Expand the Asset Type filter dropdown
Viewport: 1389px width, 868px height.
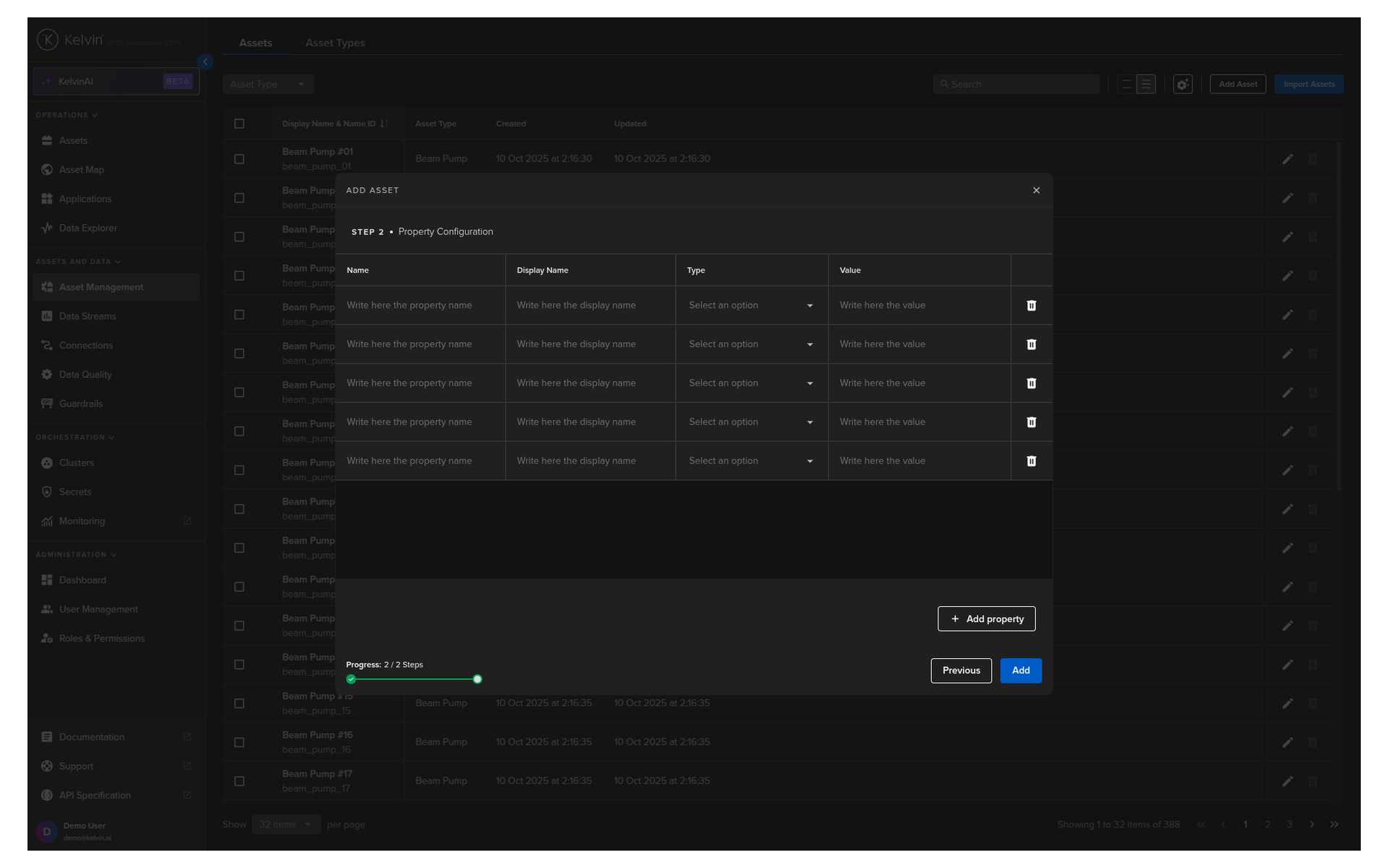click(x=268, y=85)
